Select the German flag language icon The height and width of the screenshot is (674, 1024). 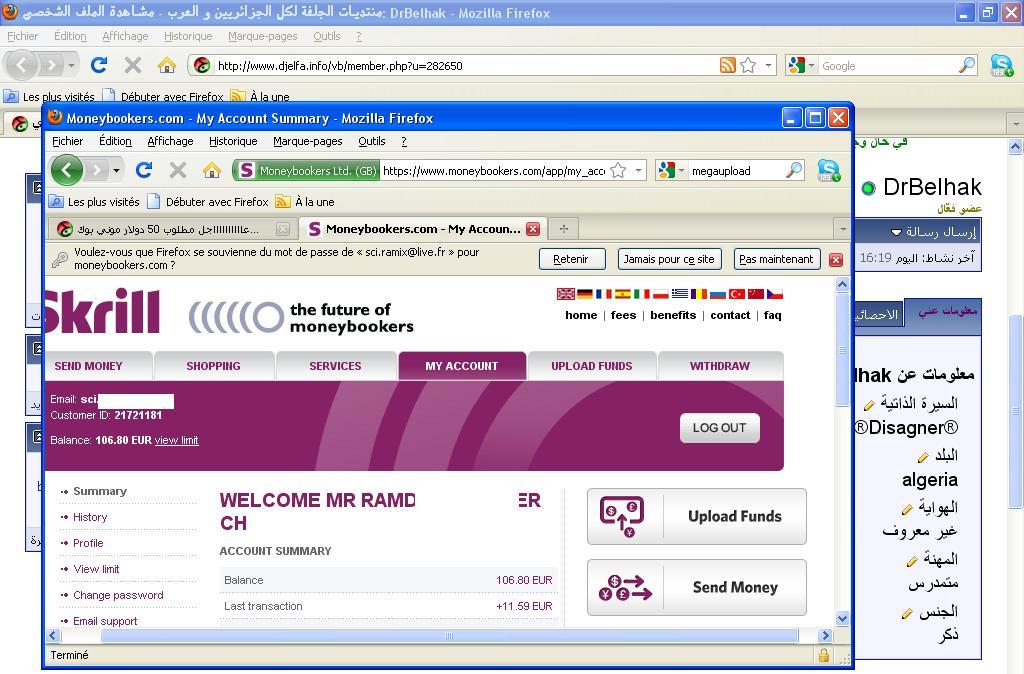pyautogui.click(x=584, y=294)
